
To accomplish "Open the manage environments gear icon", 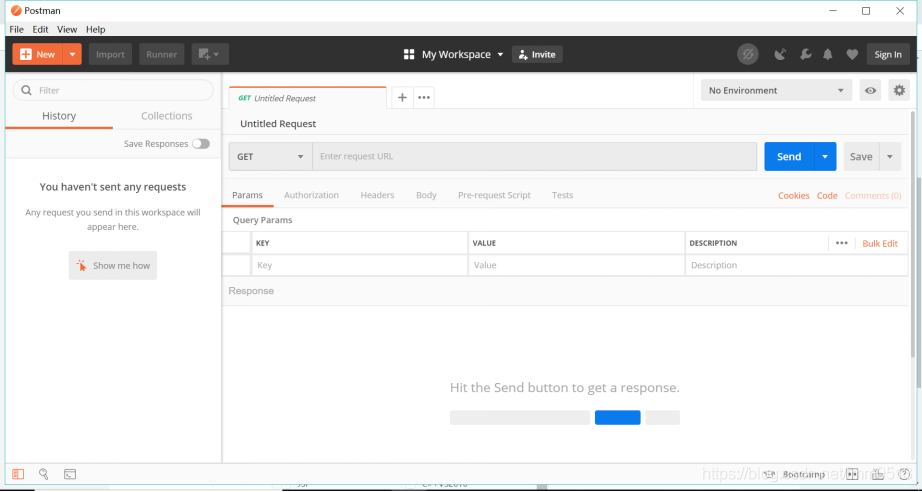I will click(899, 90).
